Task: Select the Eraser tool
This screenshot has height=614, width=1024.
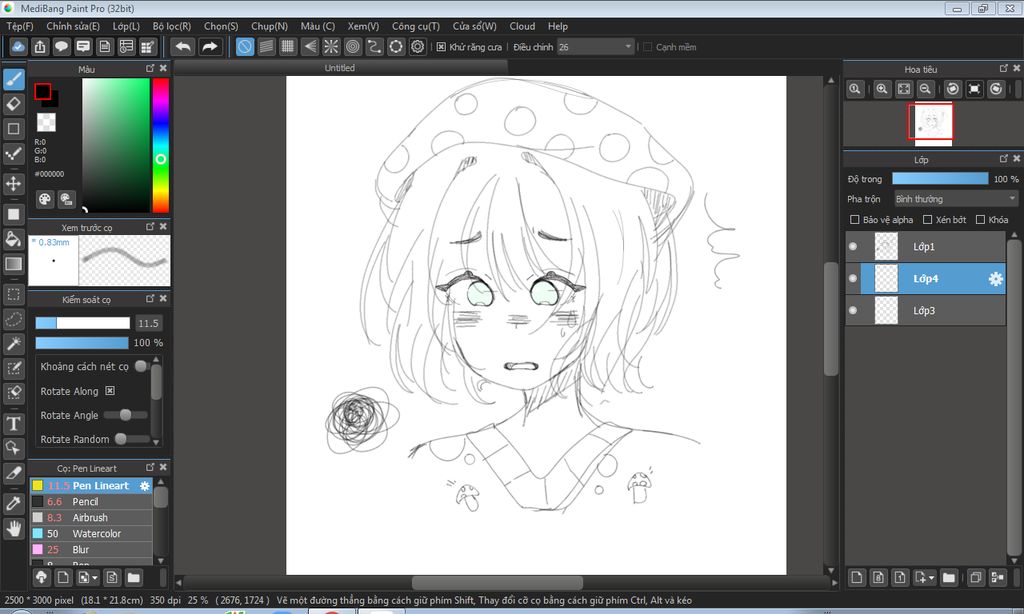Action: click(x=14, y=104)
